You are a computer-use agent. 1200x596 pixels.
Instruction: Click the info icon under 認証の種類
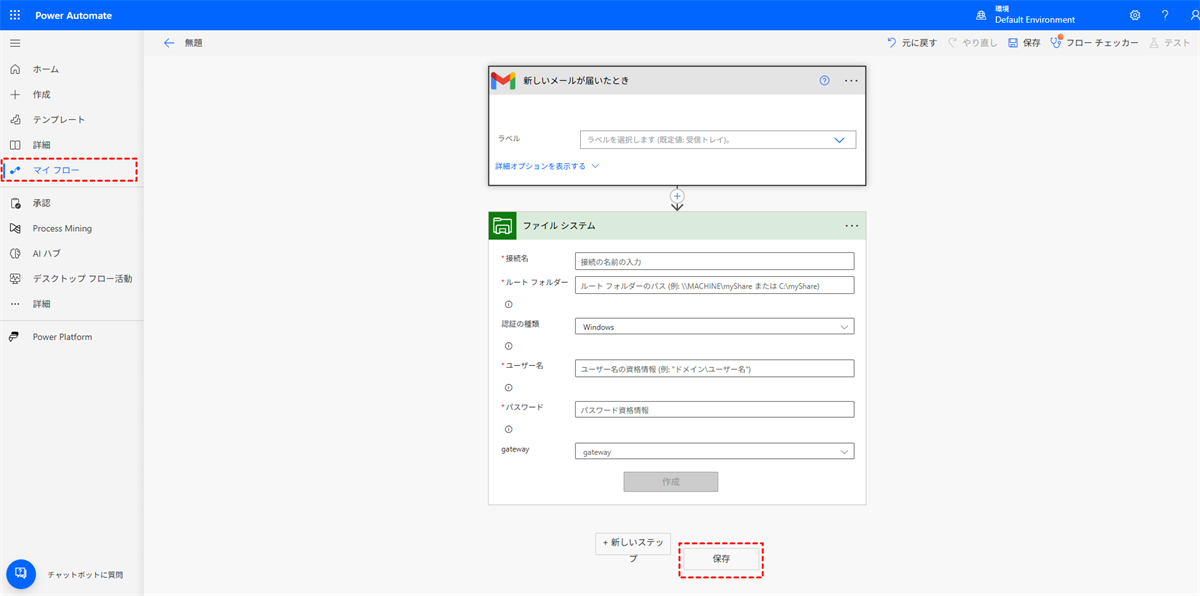coord(508,346)
